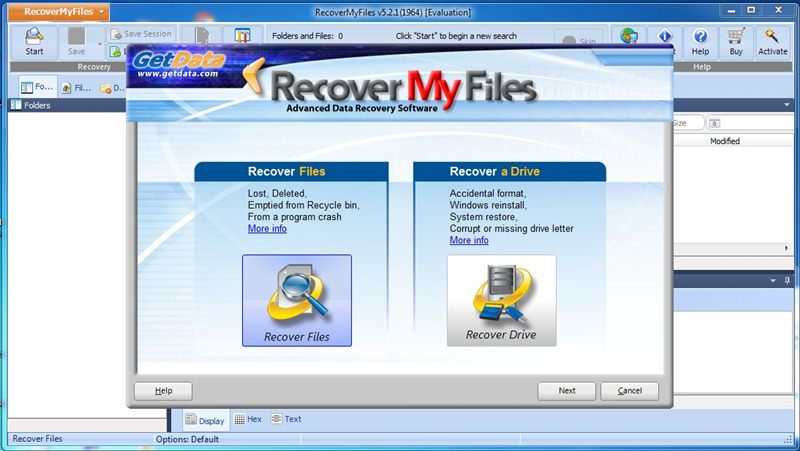Minimize the RecoverMyFiles window

tap(731, 10)
